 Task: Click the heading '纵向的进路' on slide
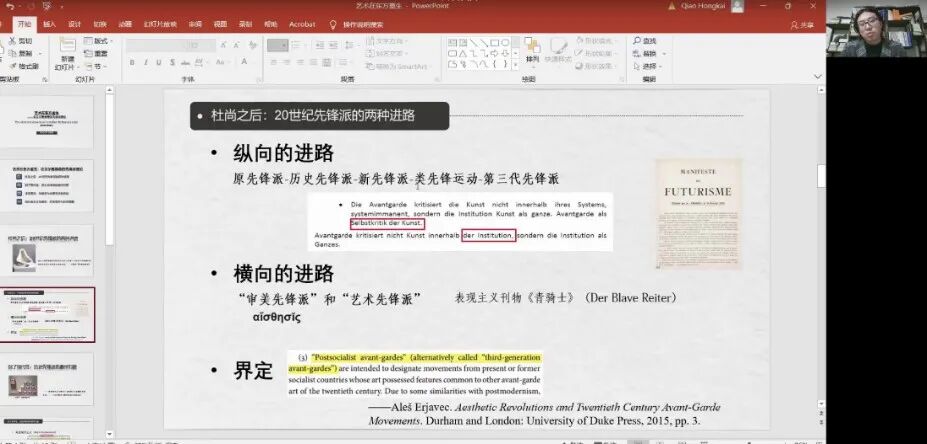[284, 154]
